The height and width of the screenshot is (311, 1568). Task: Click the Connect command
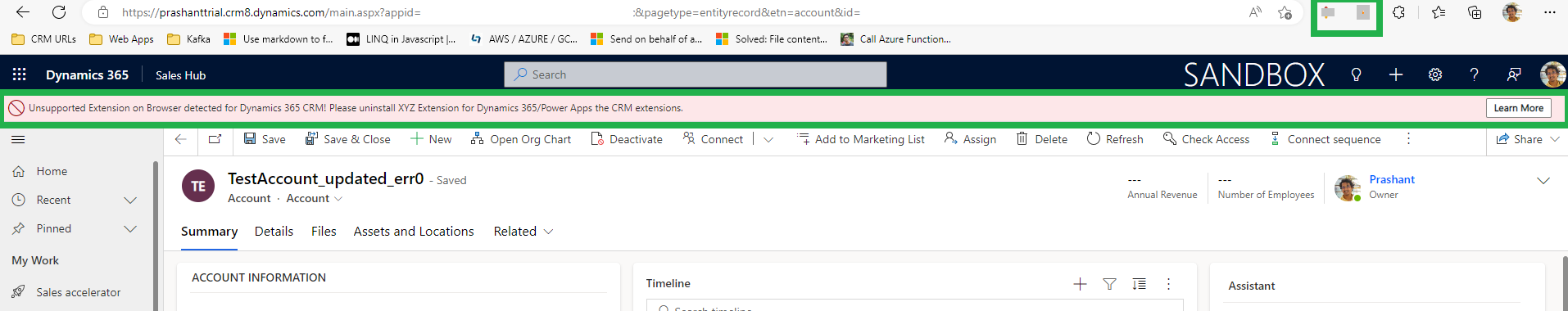pyautogui.click(x=713, y=139)
